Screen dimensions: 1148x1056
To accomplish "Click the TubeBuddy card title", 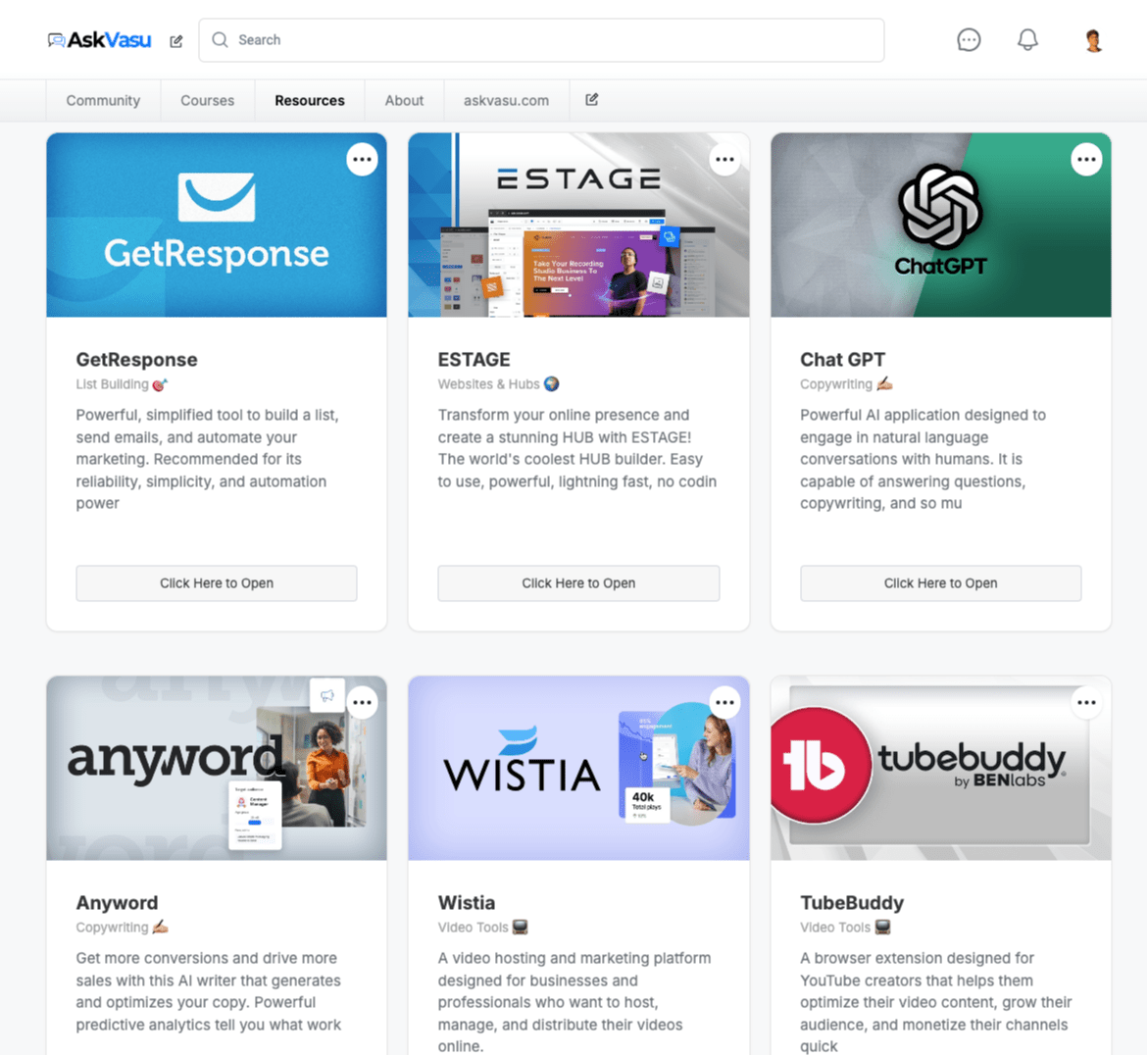I will 852,903.
